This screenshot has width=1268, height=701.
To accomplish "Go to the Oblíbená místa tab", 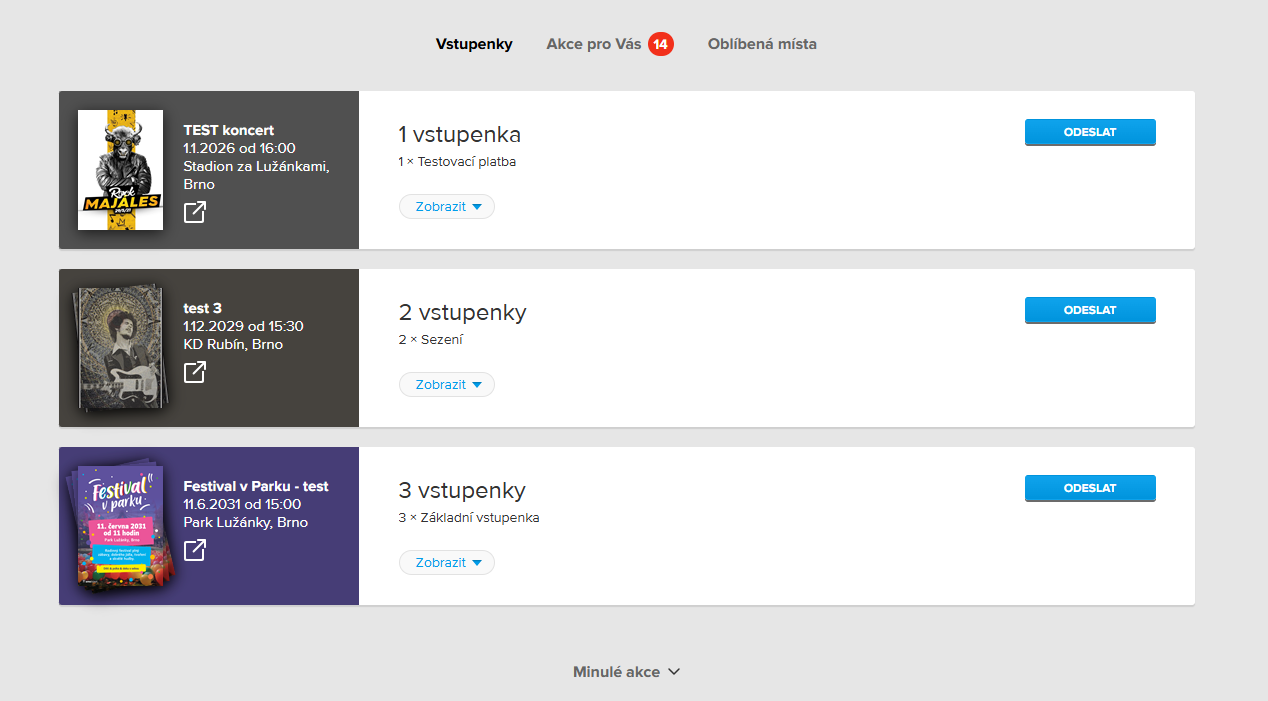I will click(762, 44).
